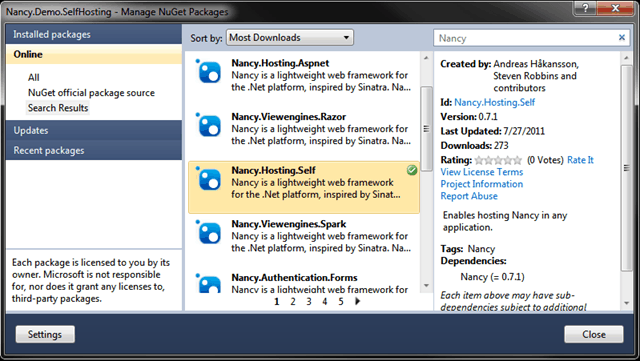Go to results page 5
The image size is (640, 361).
tap(341, 301)
